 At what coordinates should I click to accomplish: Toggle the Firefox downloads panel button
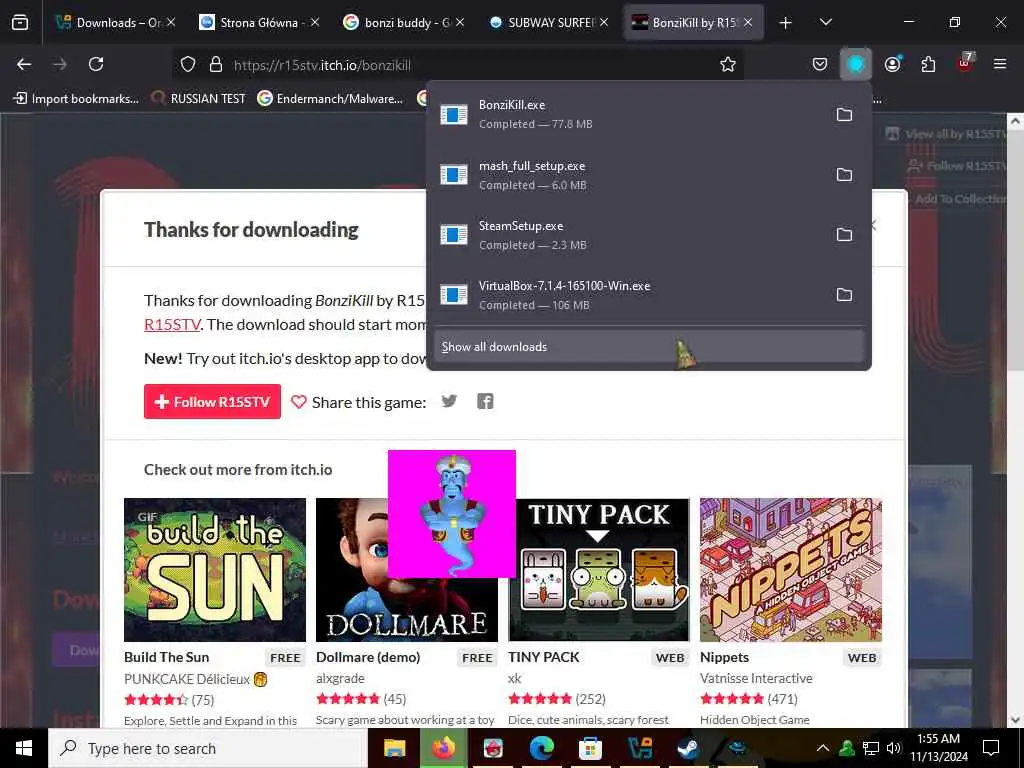coord(856,64)
